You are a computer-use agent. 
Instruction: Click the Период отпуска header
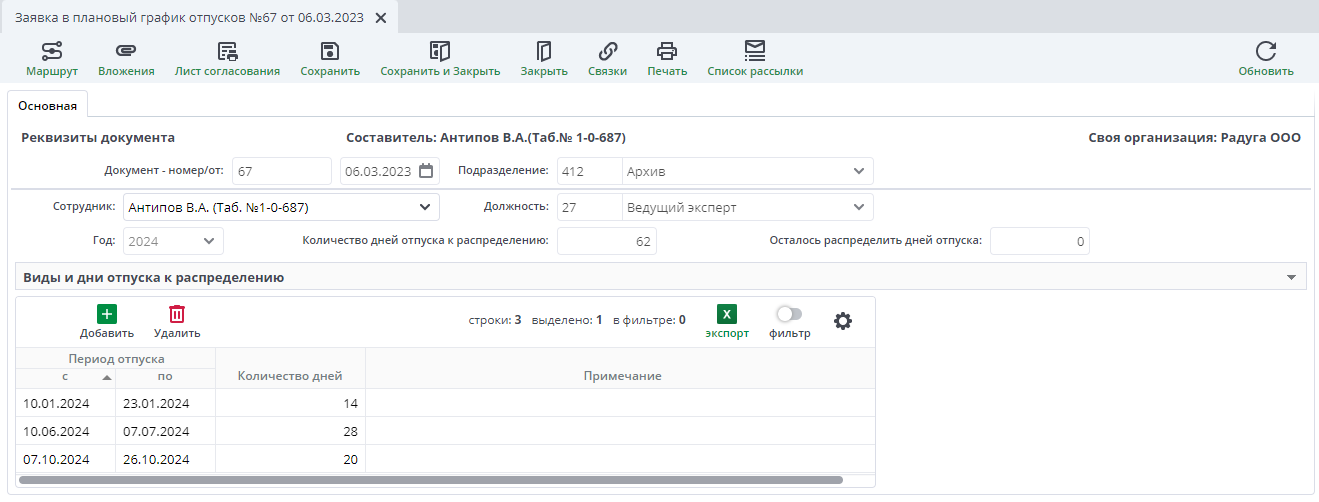(x=116, y=358)
